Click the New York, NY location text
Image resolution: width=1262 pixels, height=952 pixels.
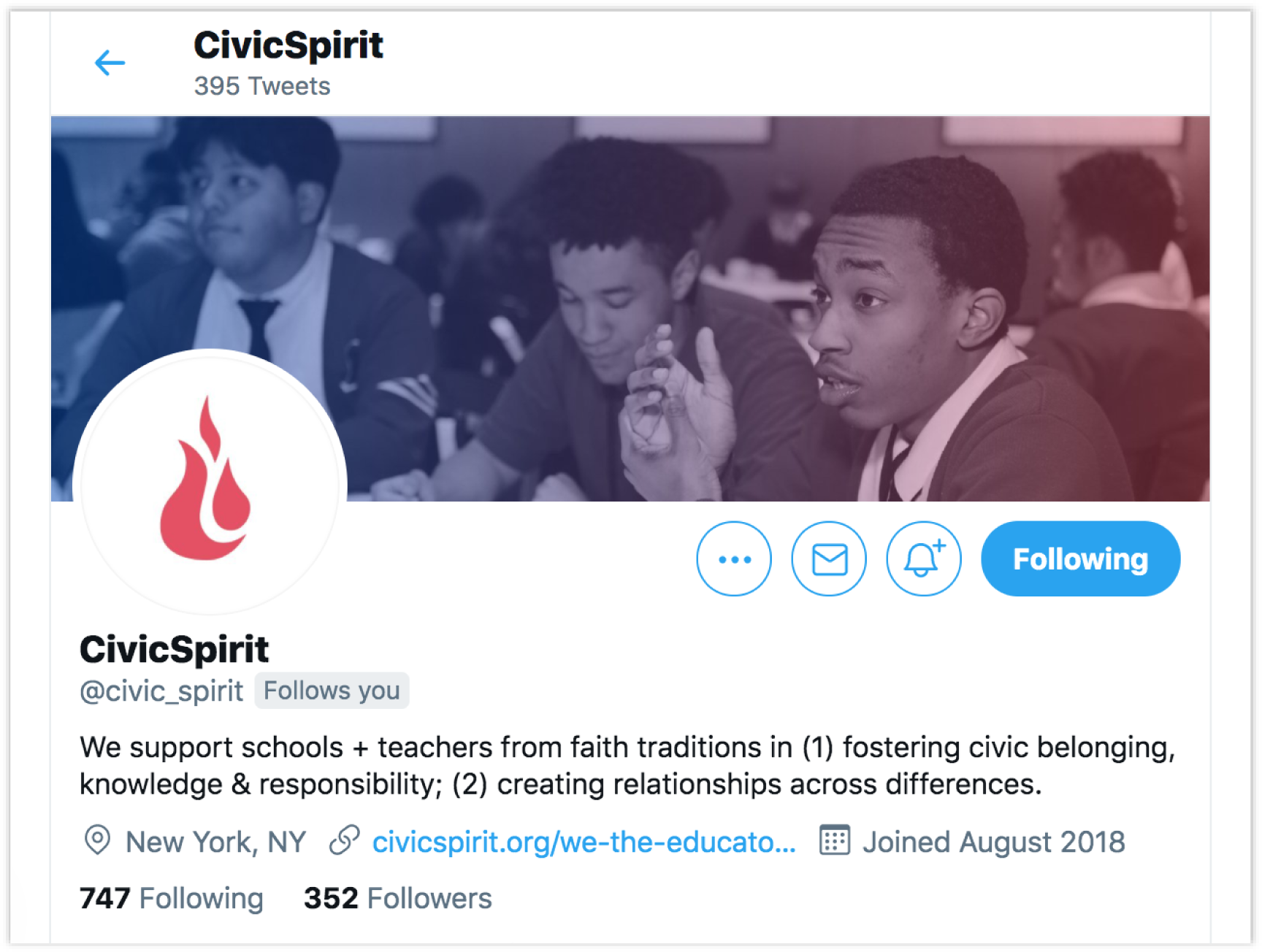click(x=215, y=842)
